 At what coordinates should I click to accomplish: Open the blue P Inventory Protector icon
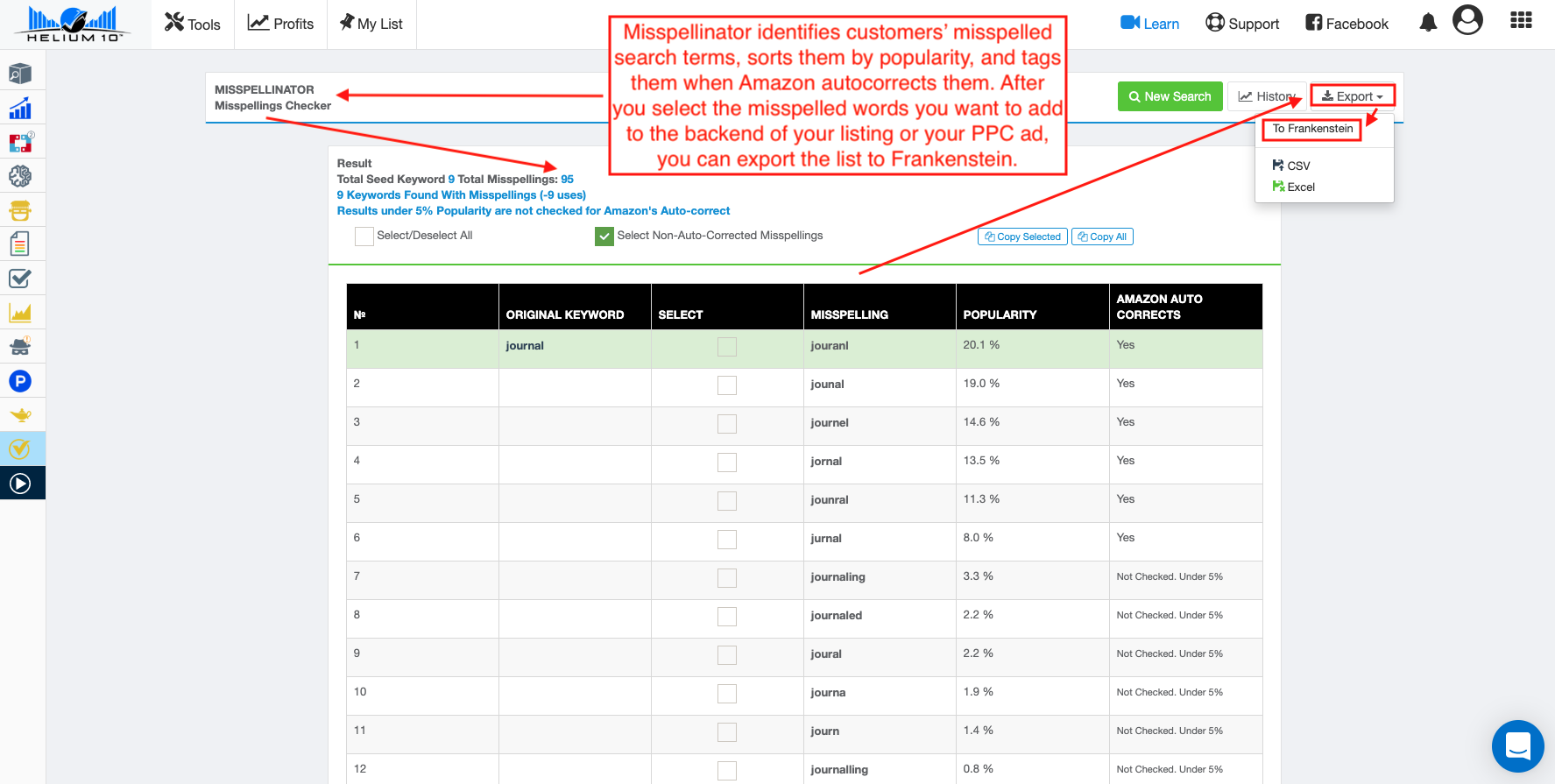pyautogui.click(x=20, y=381)
